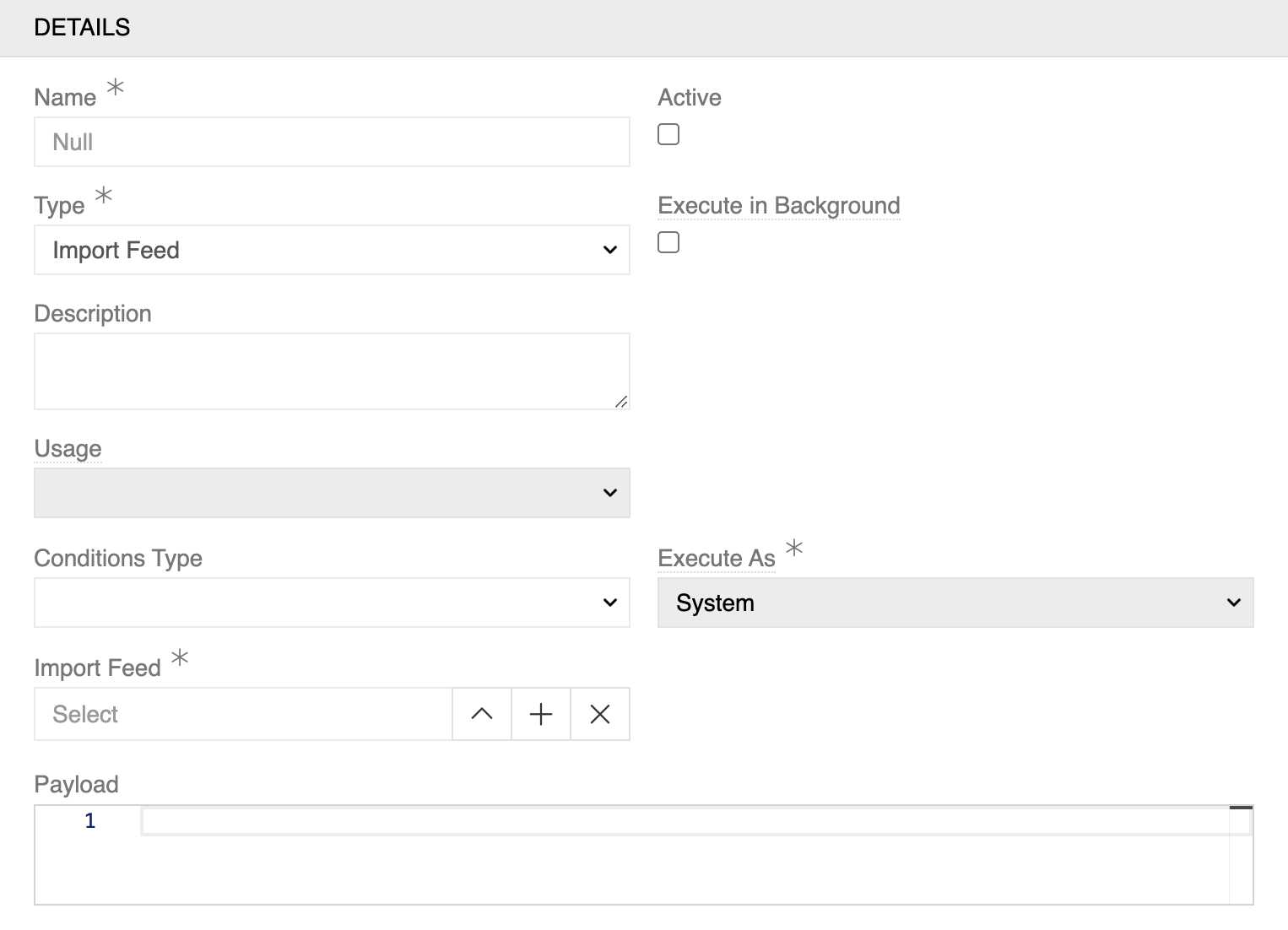
Task: Click the plus icon to create new Import Feed
Action: pyautogui.click(x=540, y=714)
